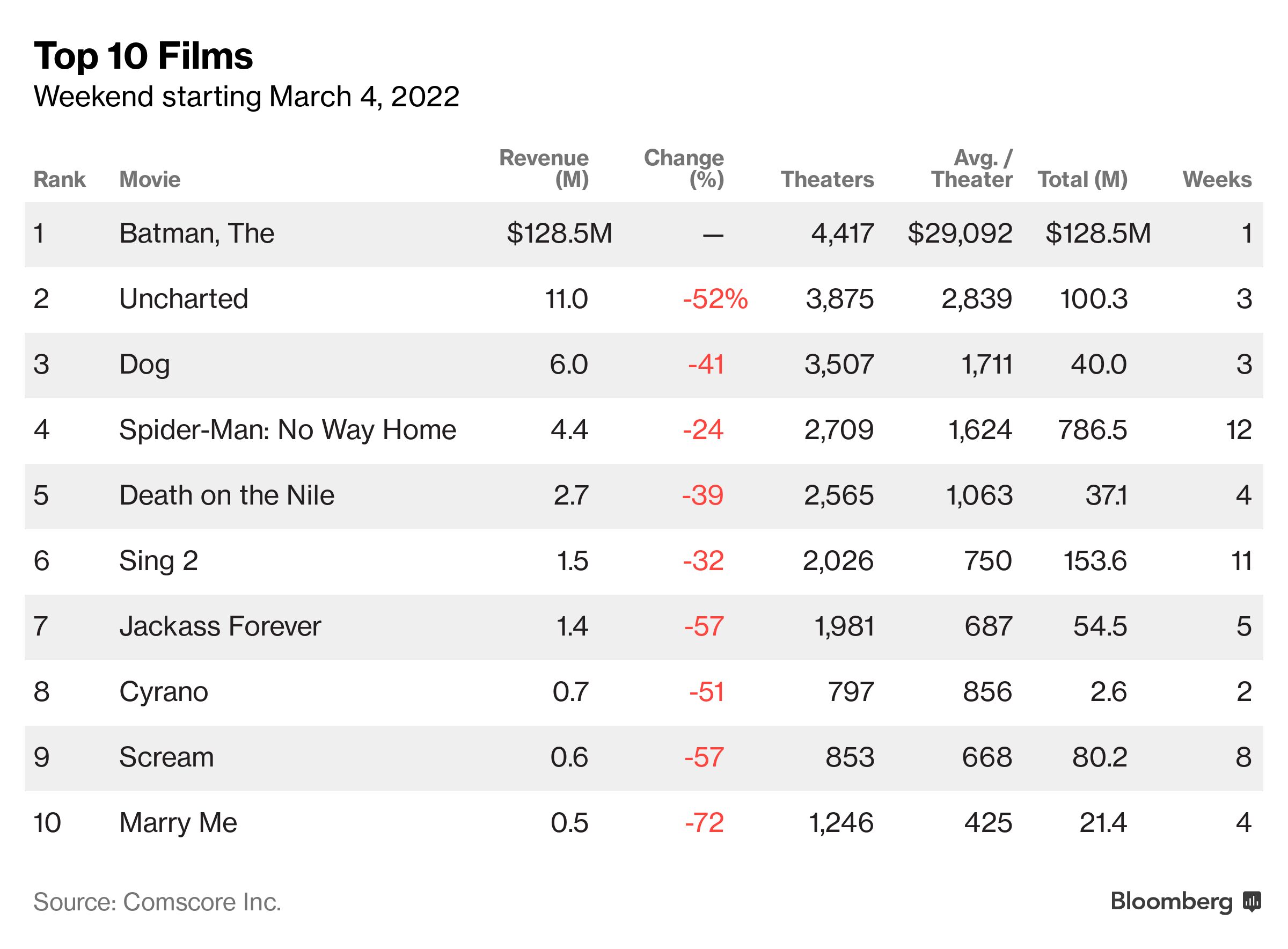Select the Total (M) column header
1288x949 pixels.
(1082, 179)
